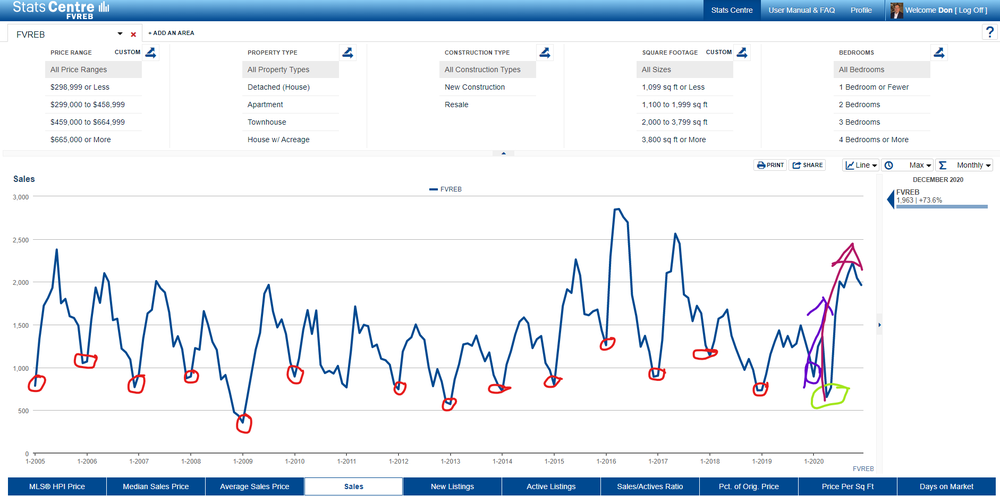Filter by 1 Bedroom or Fewer
Viewport: 1000px width, 496px height.
pyautogui.click(x=881, y=87)
